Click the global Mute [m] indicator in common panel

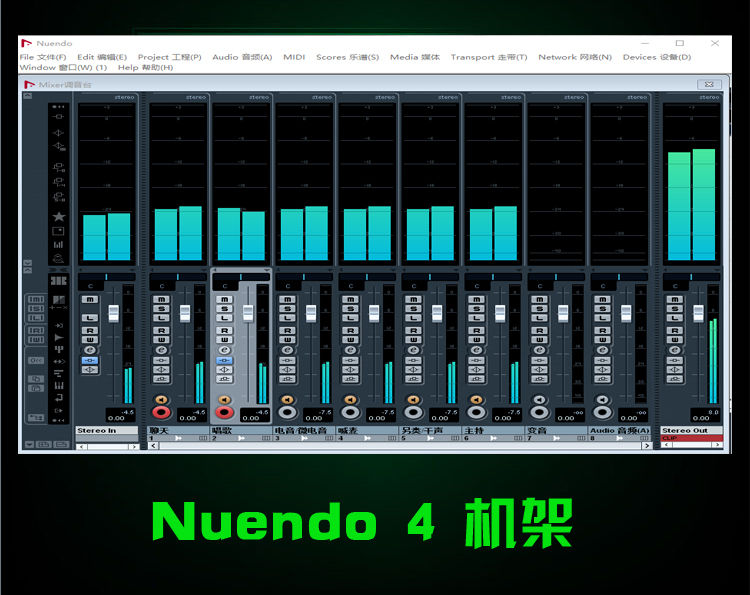coord(36,299)
